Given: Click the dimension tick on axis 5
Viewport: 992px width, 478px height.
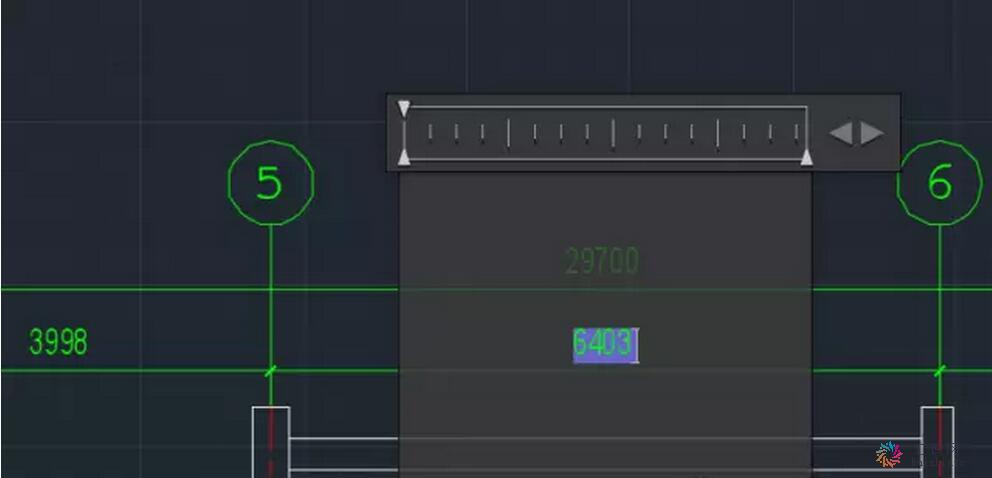Looking at the screenshot, I should pos(271,371).
